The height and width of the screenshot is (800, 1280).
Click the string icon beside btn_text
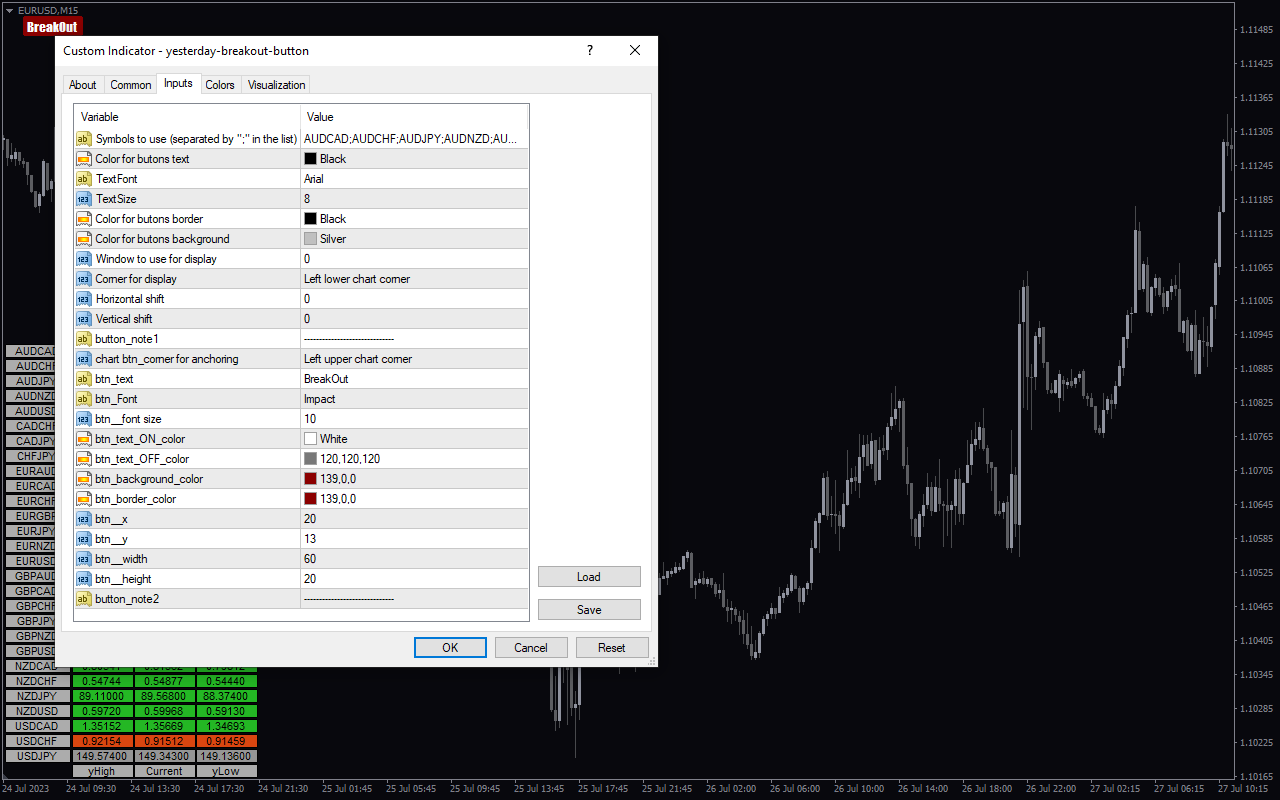84,379
